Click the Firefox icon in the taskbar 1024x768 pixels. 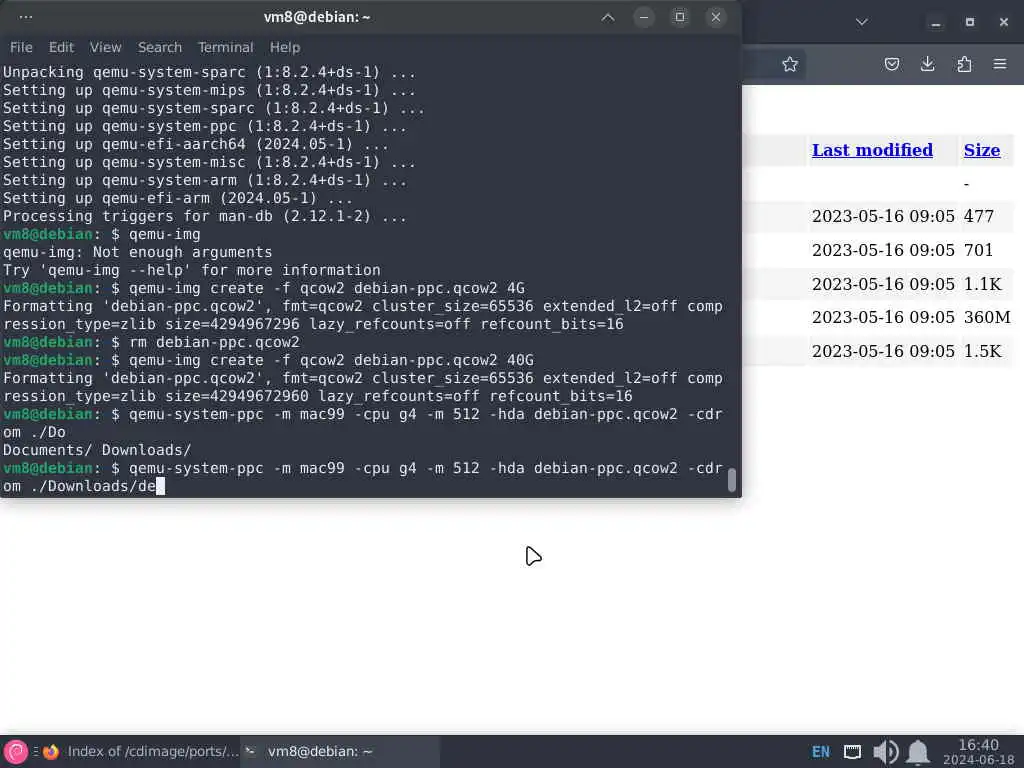(50, 752)
